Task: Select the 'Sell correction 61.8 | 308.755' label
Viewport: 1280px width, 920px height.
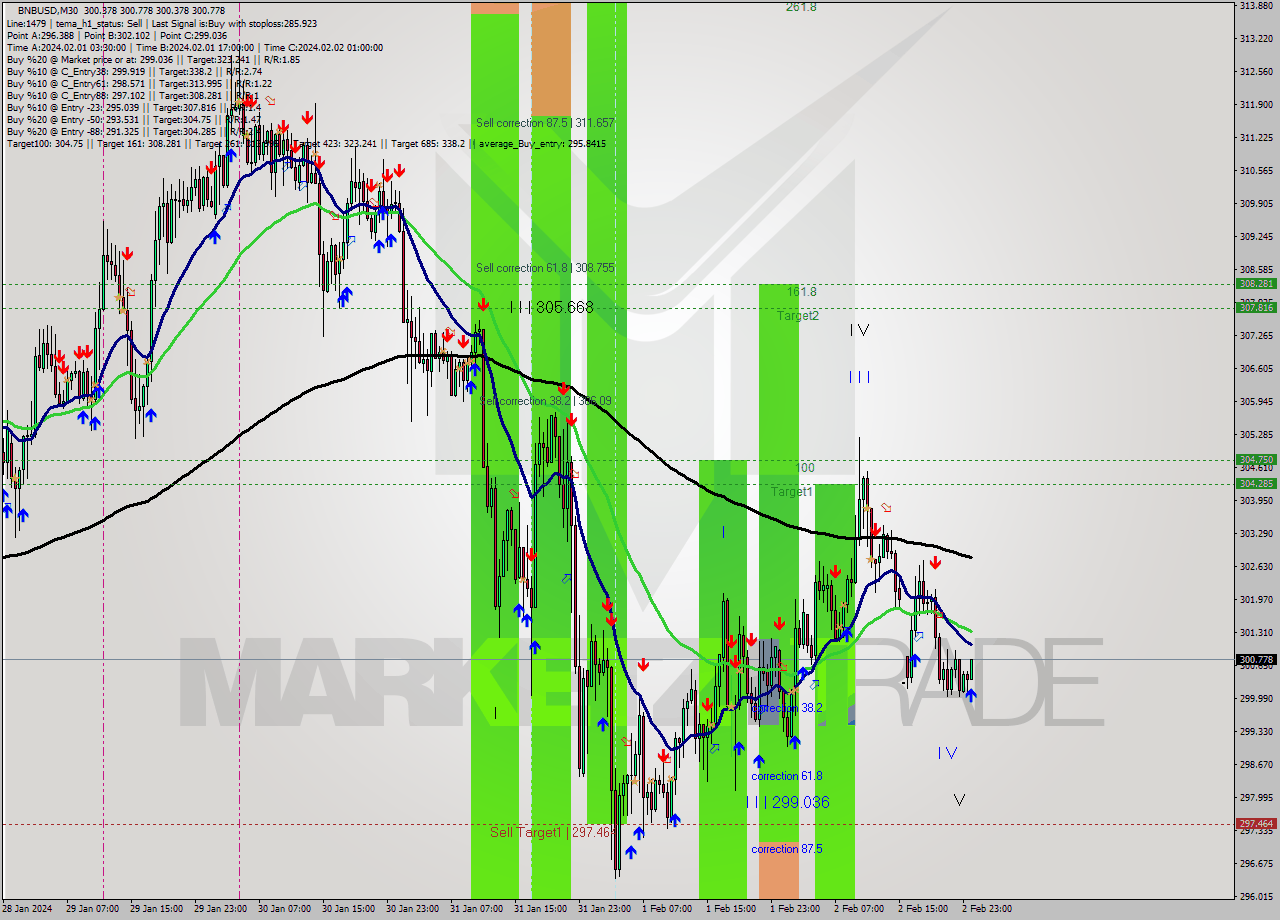Action: tap(545, 268)
